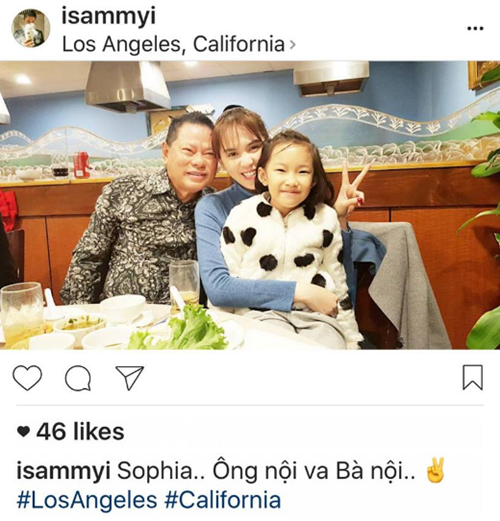
Task: Open the #LosAngeles hashtag
Action: (87, 500)
